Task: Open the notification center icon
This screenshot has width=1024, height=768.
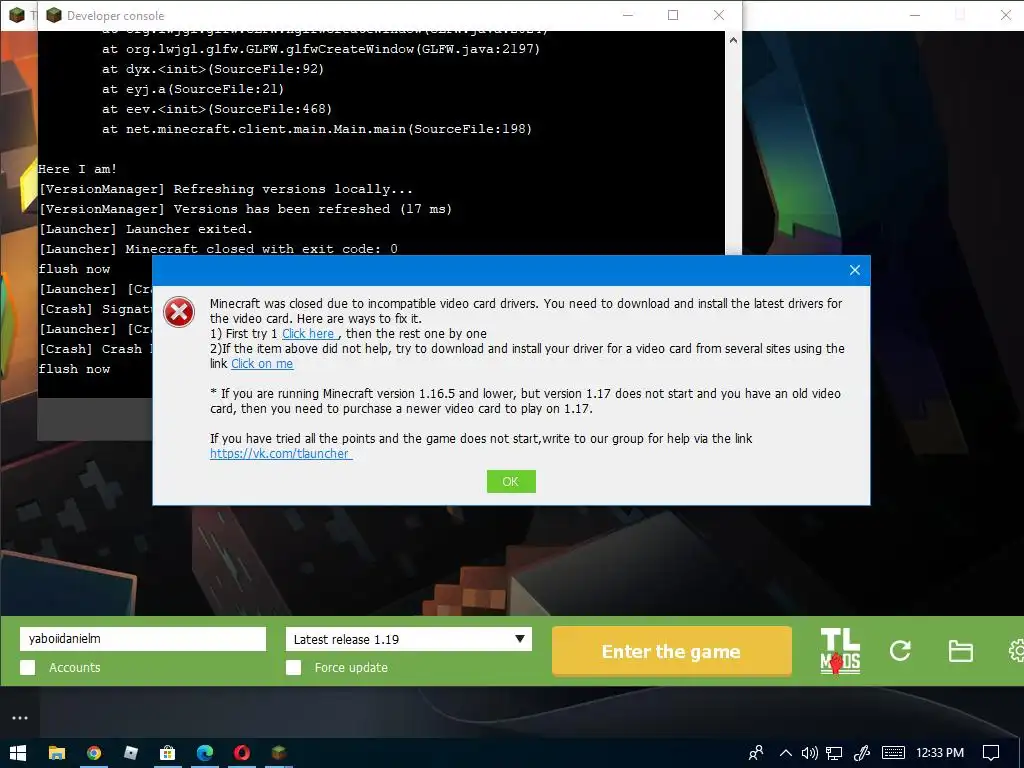Action: [x=991, y=753]
